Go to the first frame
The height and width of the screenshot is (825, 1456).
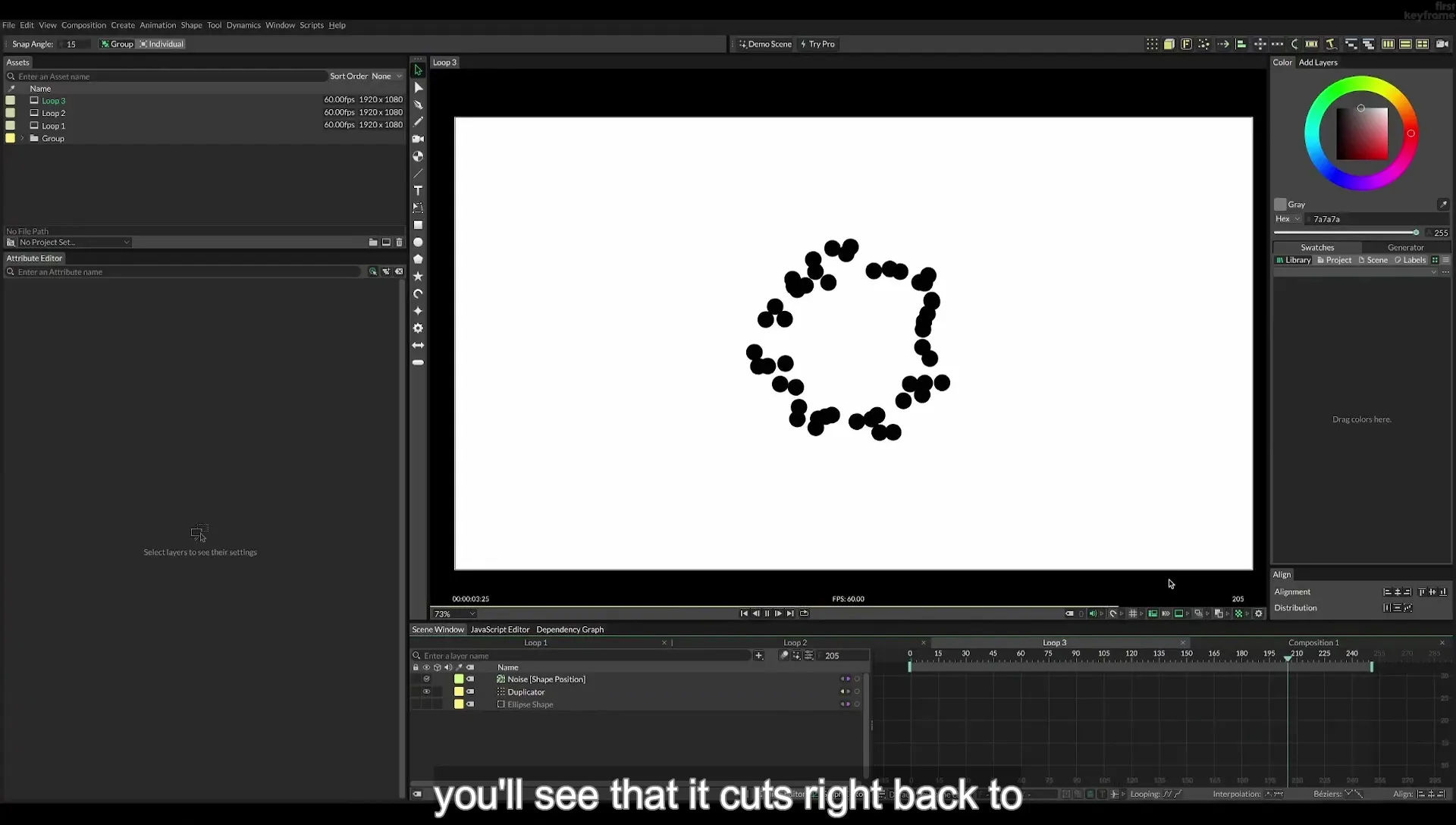tap(744, 613)
